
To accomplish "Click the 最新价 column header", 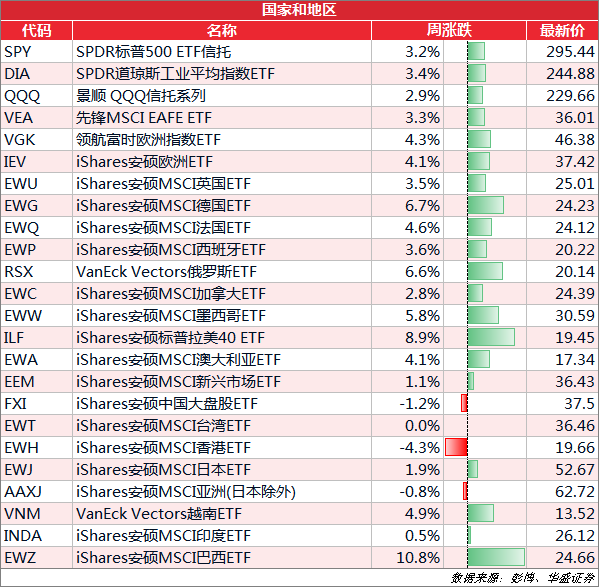I will coord(562,30).
